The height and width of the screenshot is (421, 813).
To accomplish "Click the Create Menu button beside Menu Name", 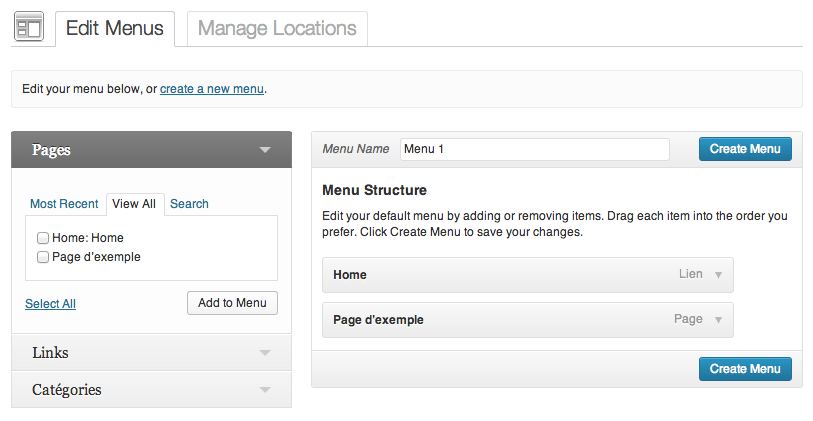I will (x=745, y=149).
